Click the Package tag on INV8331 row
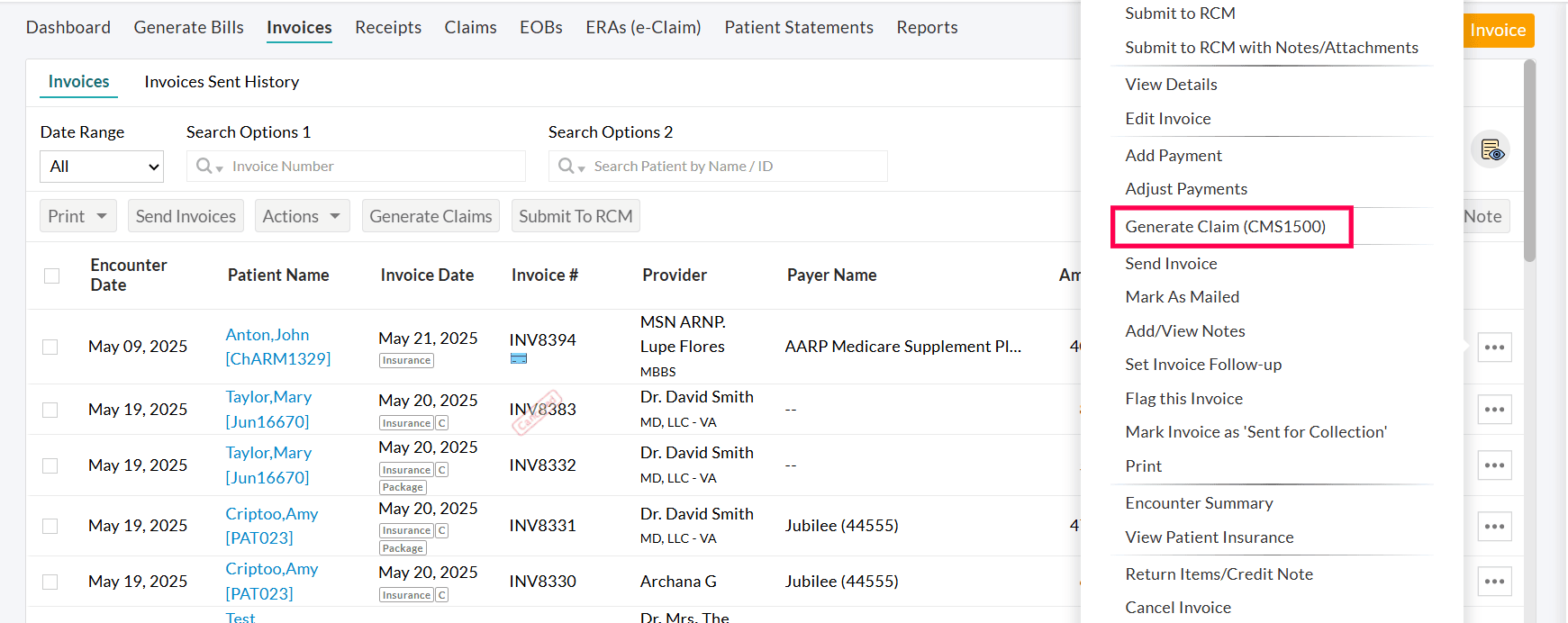The width and height of the screenshot is (1568, 623). 403,548
